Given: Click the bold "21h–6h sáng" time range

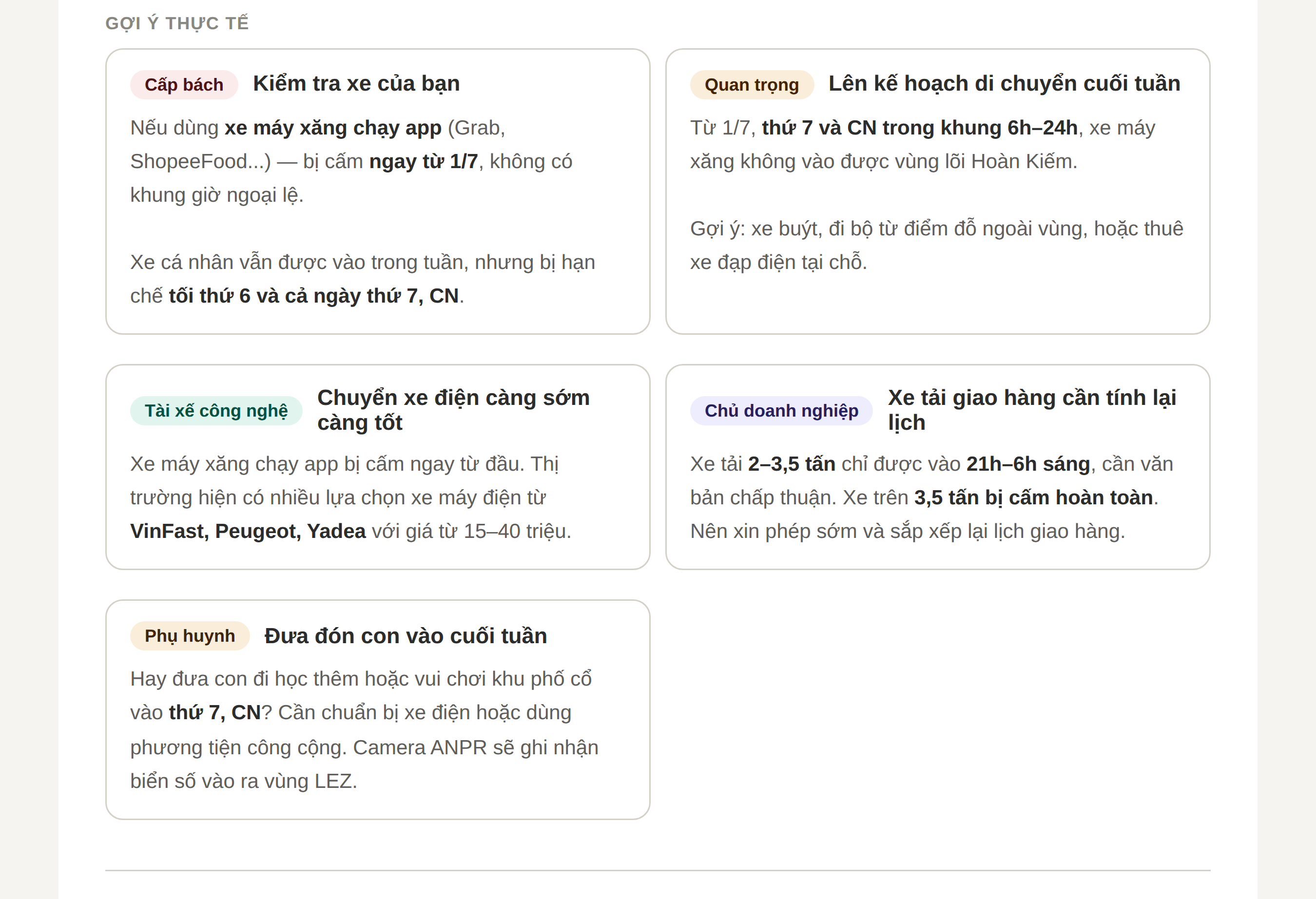Looking at the screenshot, I should pyautogui.click(x=1028, y=464).
